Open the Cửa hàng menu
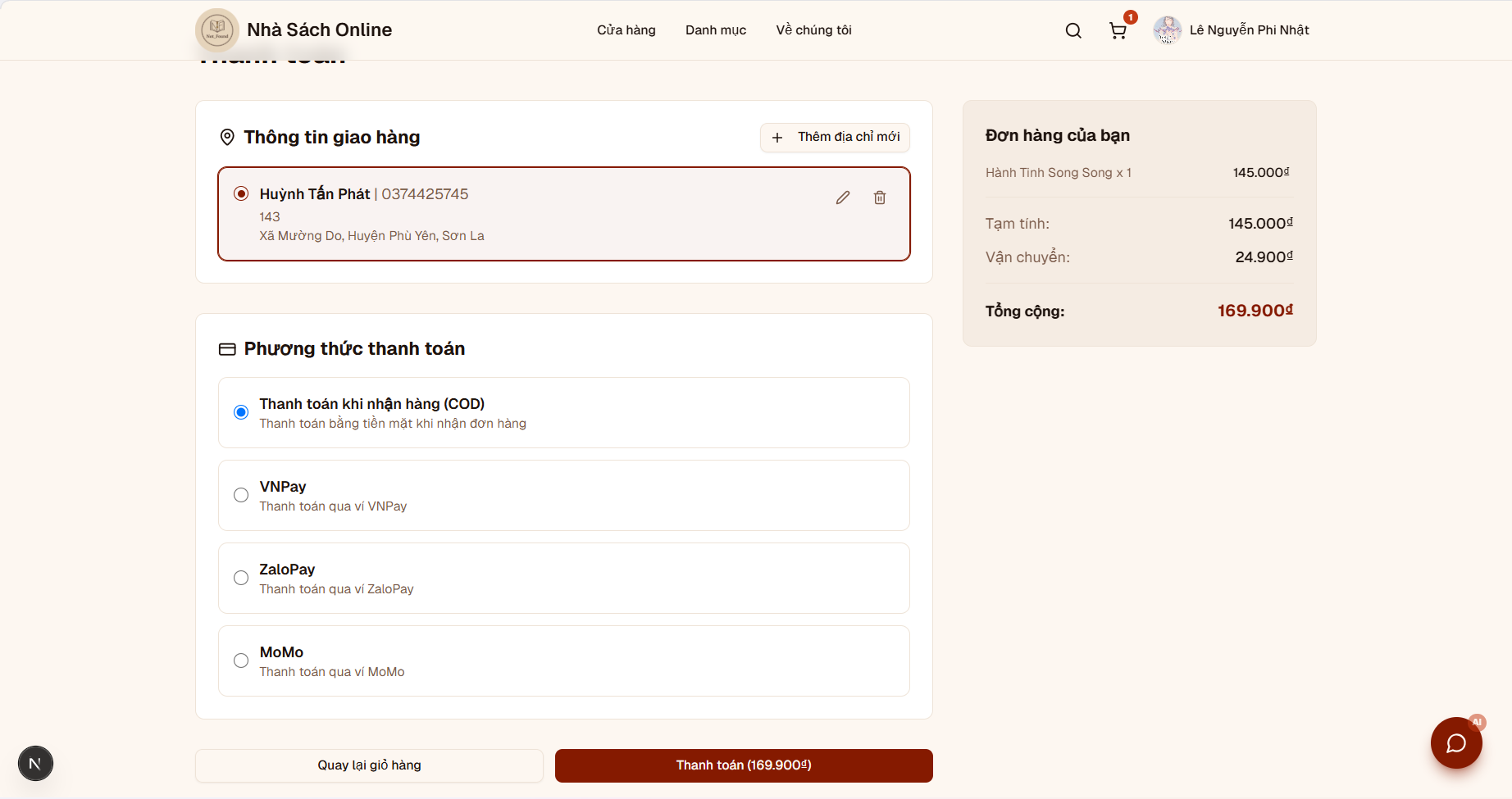The height and width of the screenshot is (799, 1512). 626,30
